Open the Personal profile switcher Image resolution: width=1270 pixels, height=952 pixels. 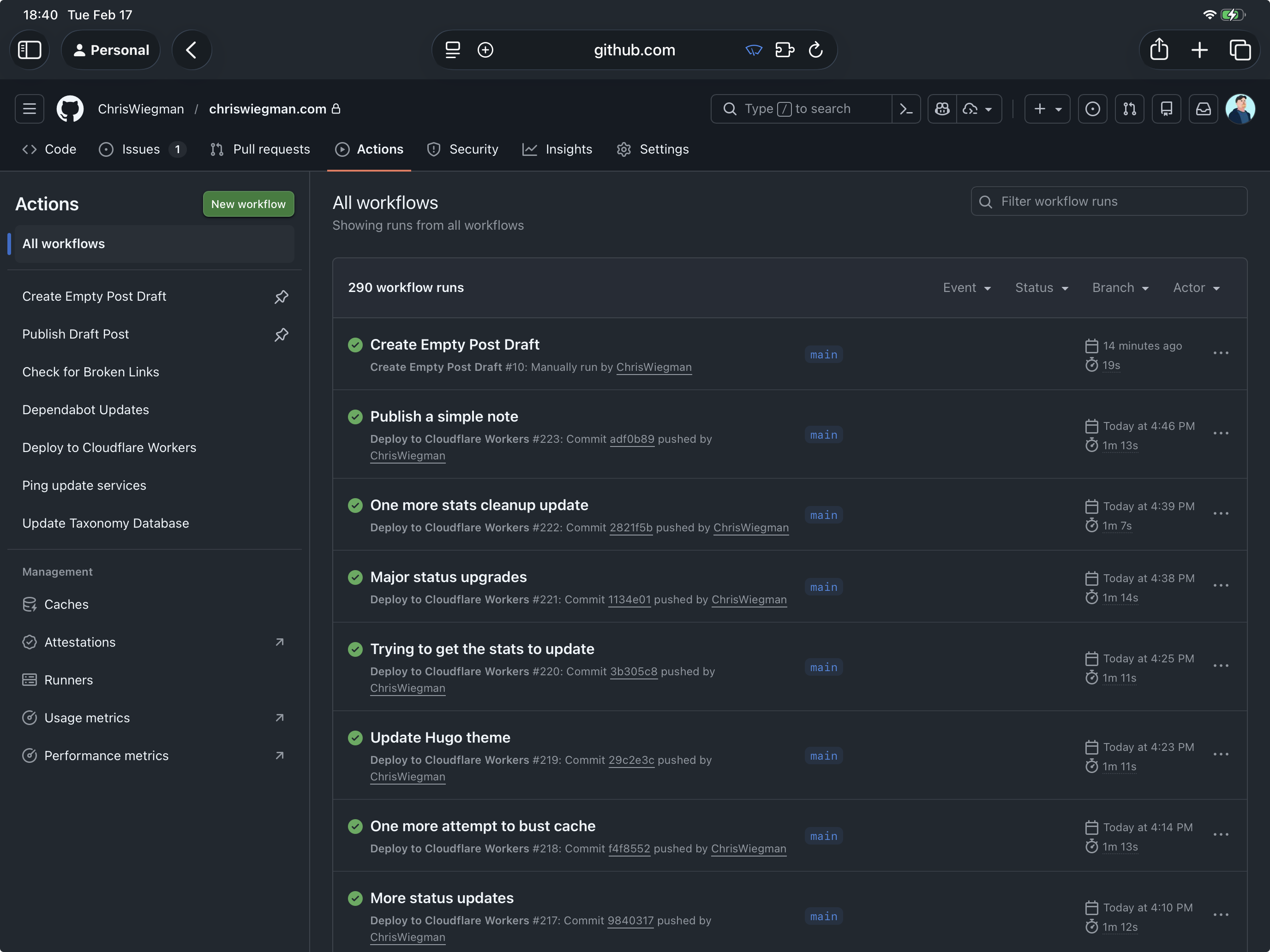click(x=111, y=50)
